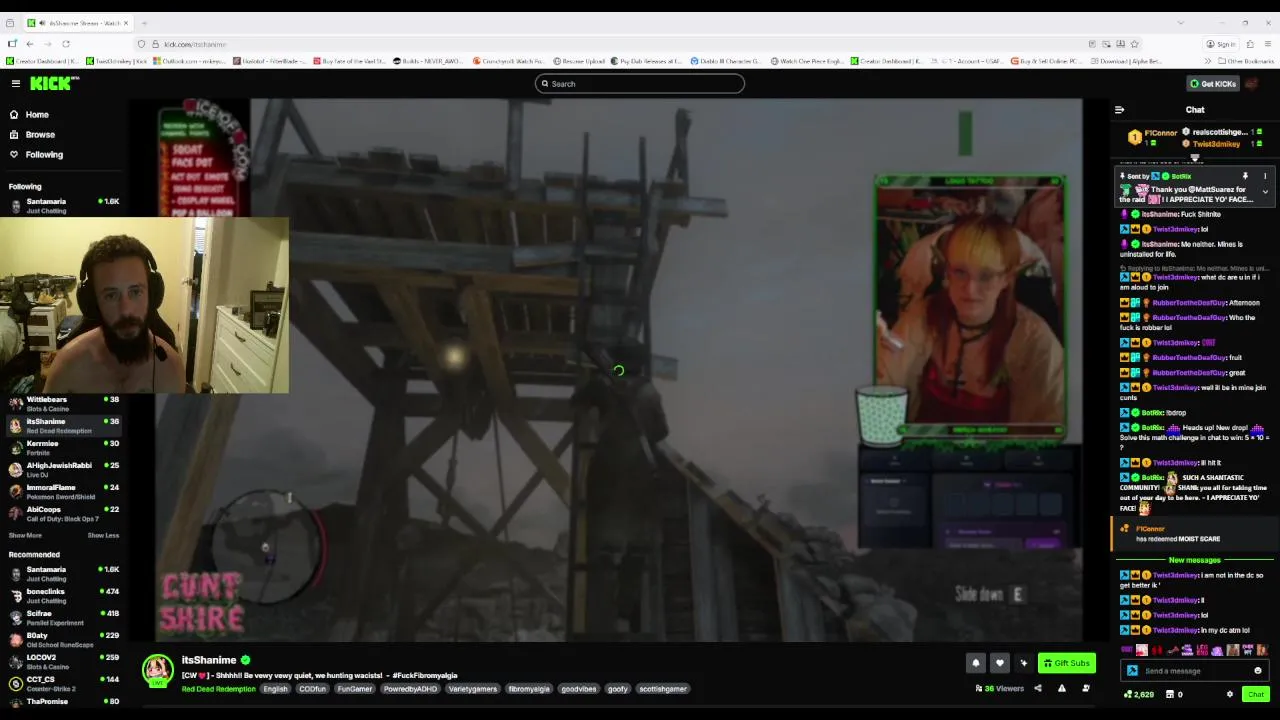Click the icon right of the report triangle
Screen dimensions: 1280x720
(1086, 689)
